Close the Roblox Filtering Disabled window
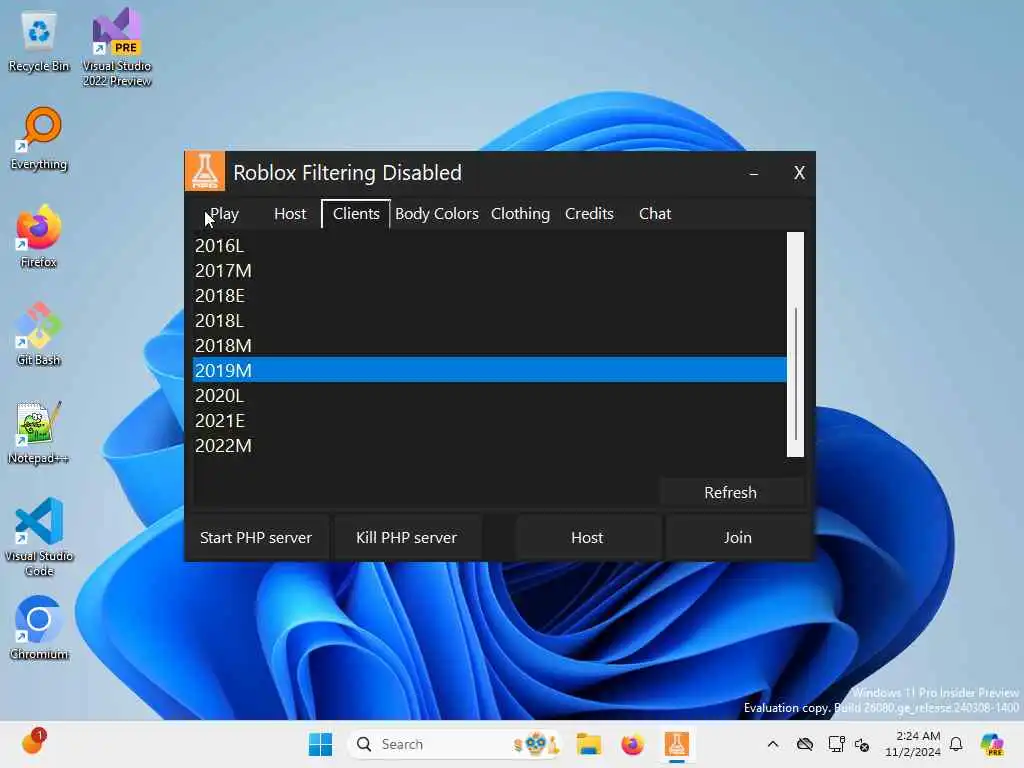Viewport: 1024px width, 768px height. 799,172
